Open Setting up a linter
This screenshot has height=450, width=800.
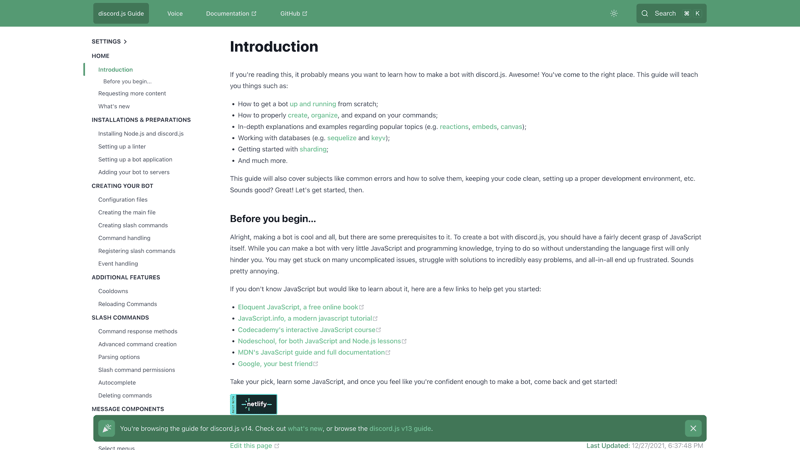[122, 146]
